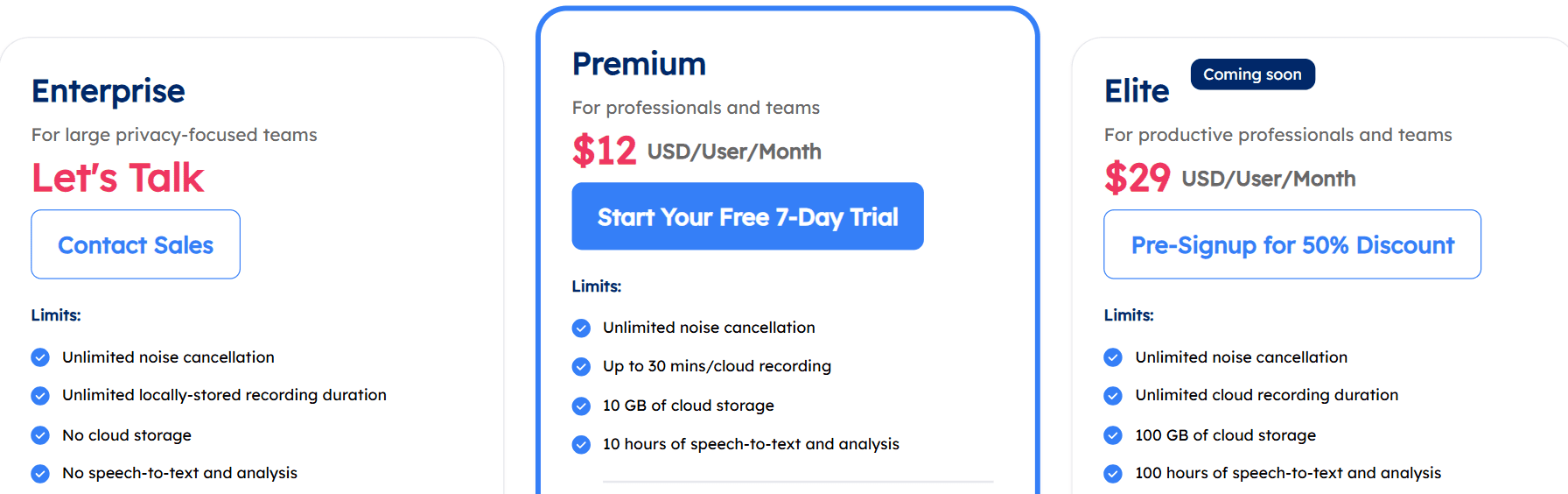This screenshot has width=1568, height=494.
Task: Select the Premium plan heading
Action: point(639,64)
